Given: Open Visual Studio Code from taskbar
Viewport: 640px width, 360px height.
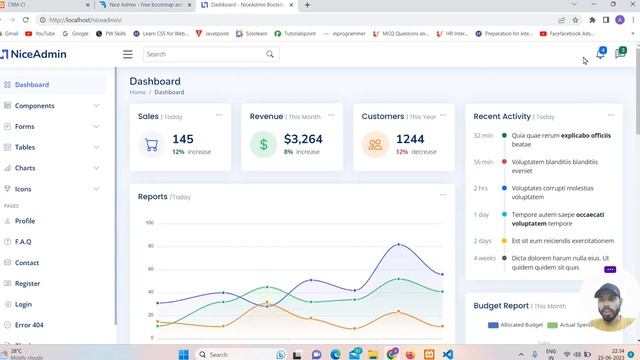Looking at the screenshot, I should [x=448, y=354].
